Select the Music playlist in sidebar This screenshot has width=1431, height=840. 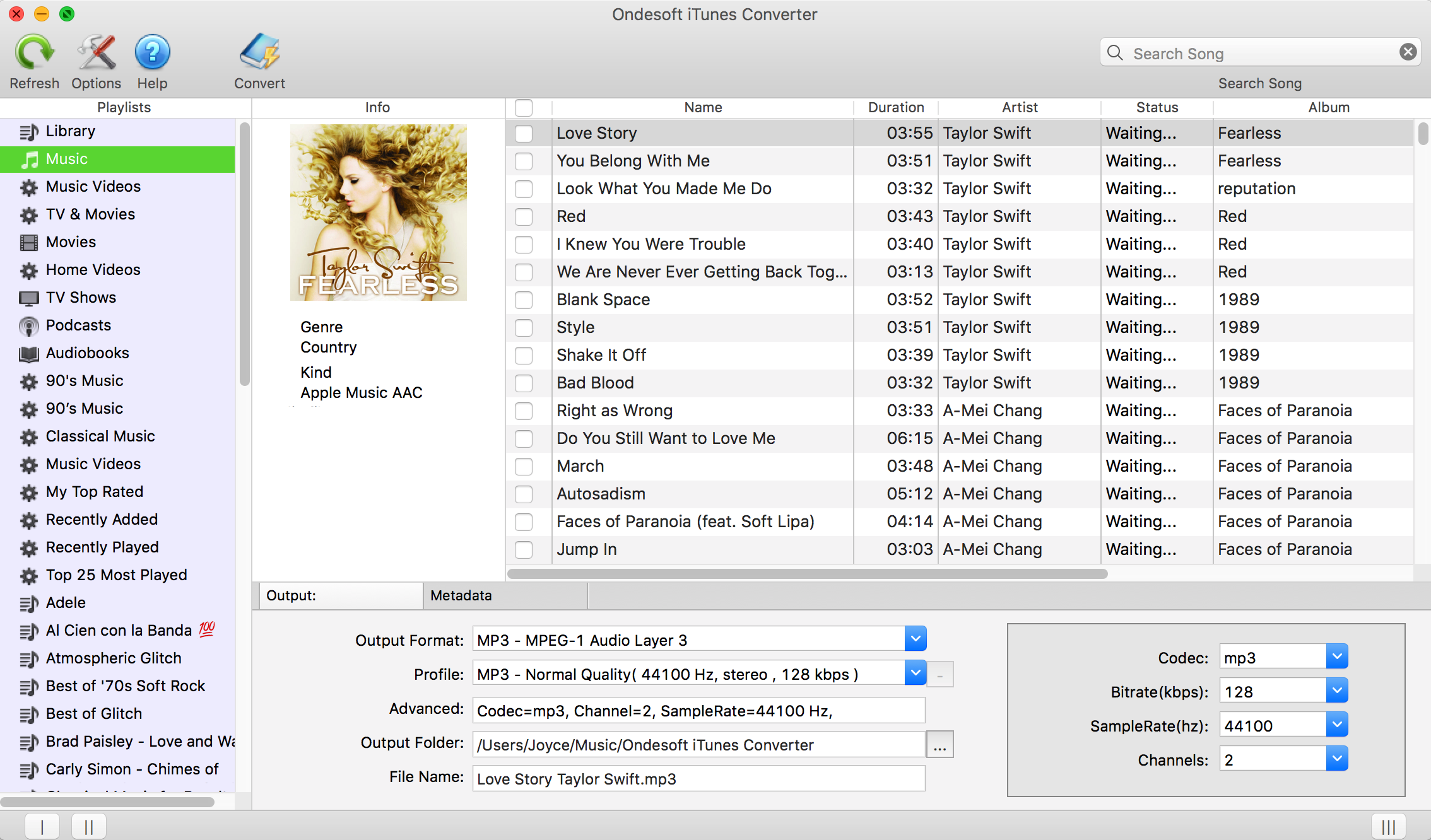point(121,158)
